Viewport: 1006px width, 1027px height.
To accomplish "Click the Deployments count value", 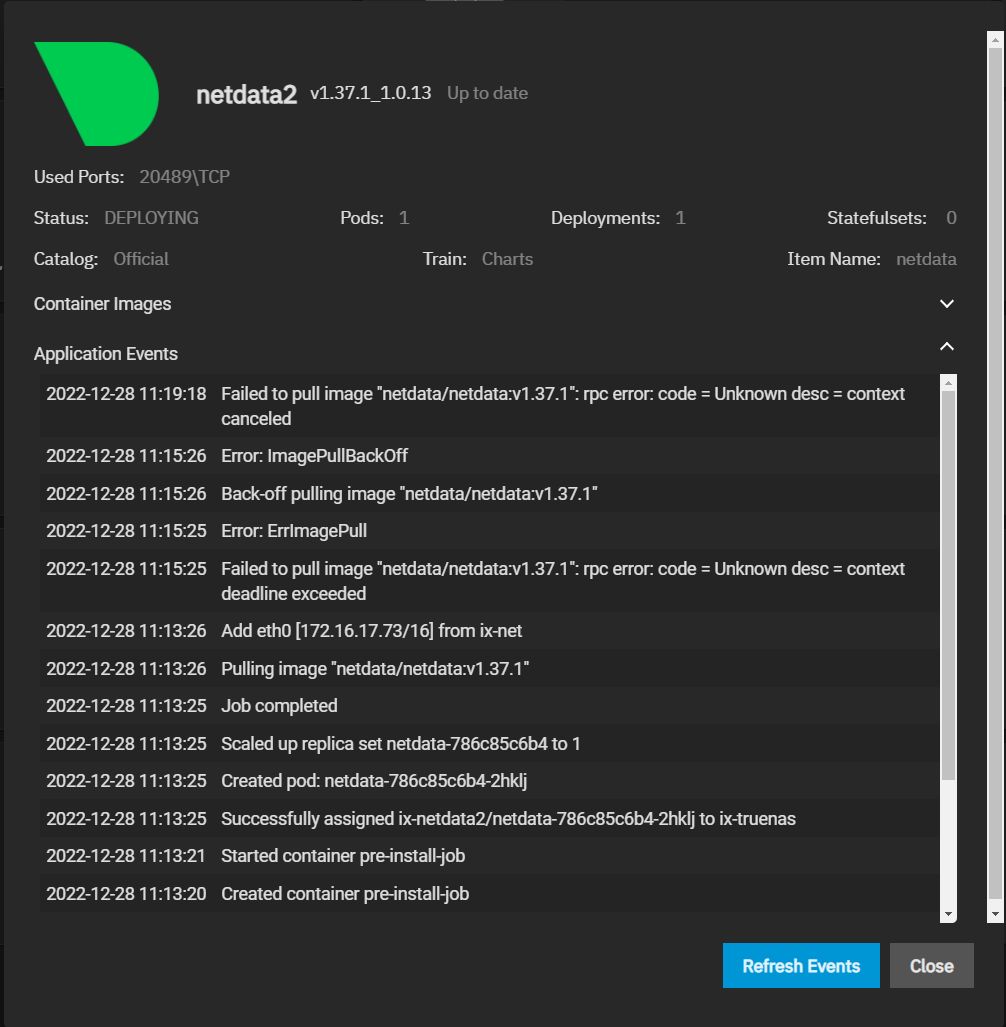I will 680,218.
